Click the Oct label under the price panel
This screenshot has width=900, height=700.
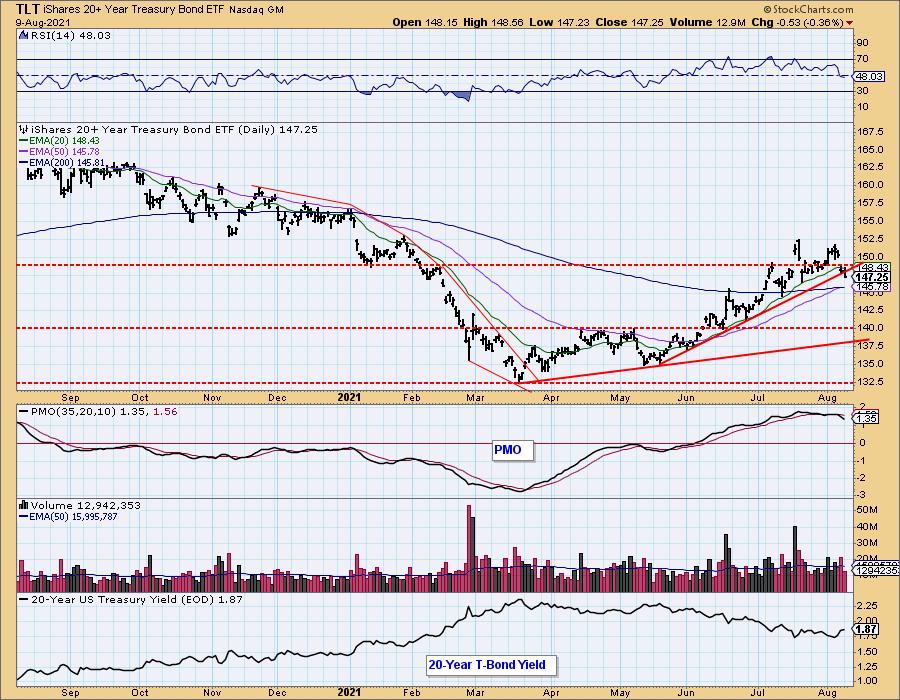click(x=139, y=397)
